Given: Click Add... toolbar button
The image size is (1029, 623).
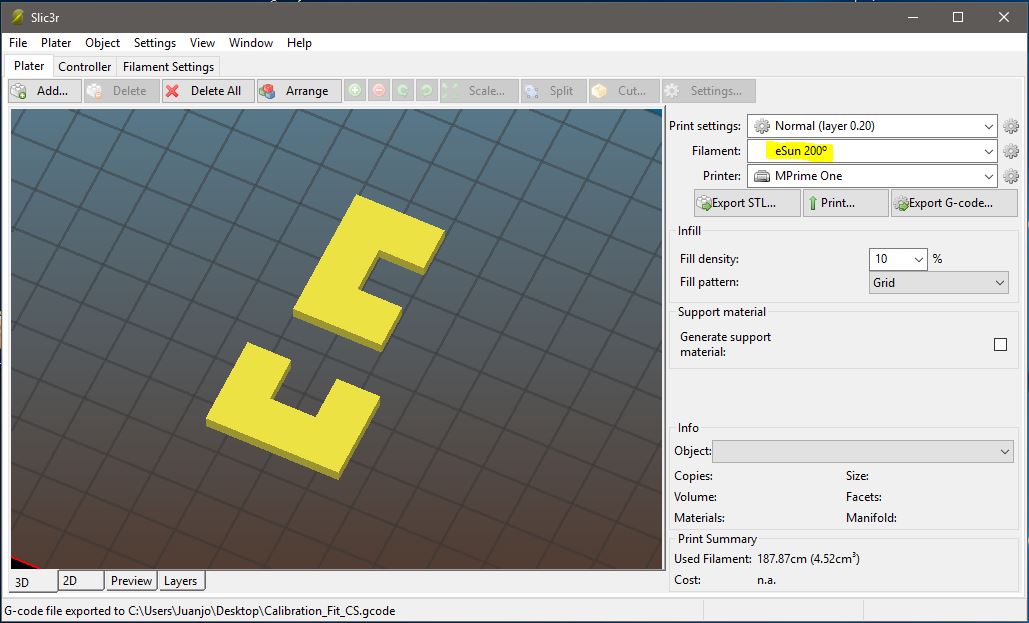Looking at the screenshot, I should (45, 91).
